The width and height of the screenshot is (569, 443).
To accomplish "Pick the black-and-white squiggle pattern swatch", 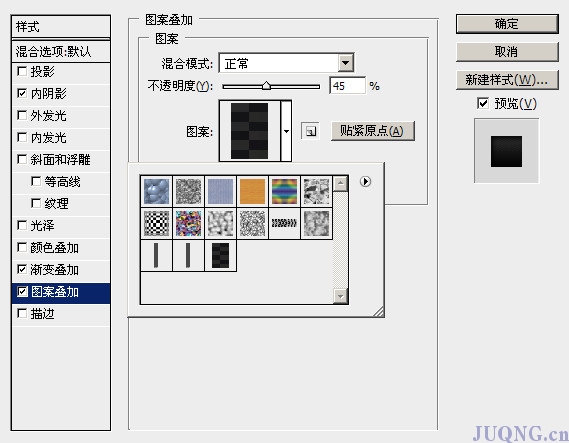I will click(x=252, y=223).
